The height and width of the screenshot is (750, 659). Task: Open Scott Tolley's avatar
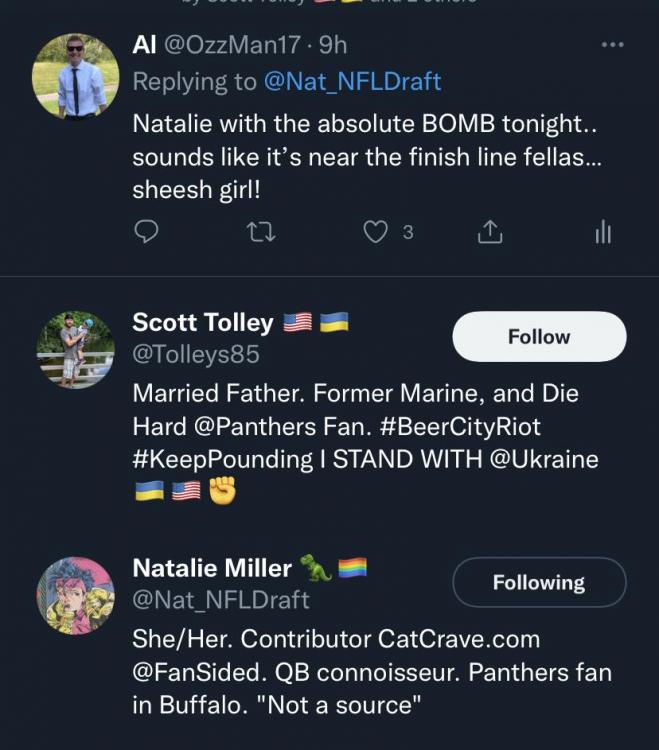click(x=75, y=349)
